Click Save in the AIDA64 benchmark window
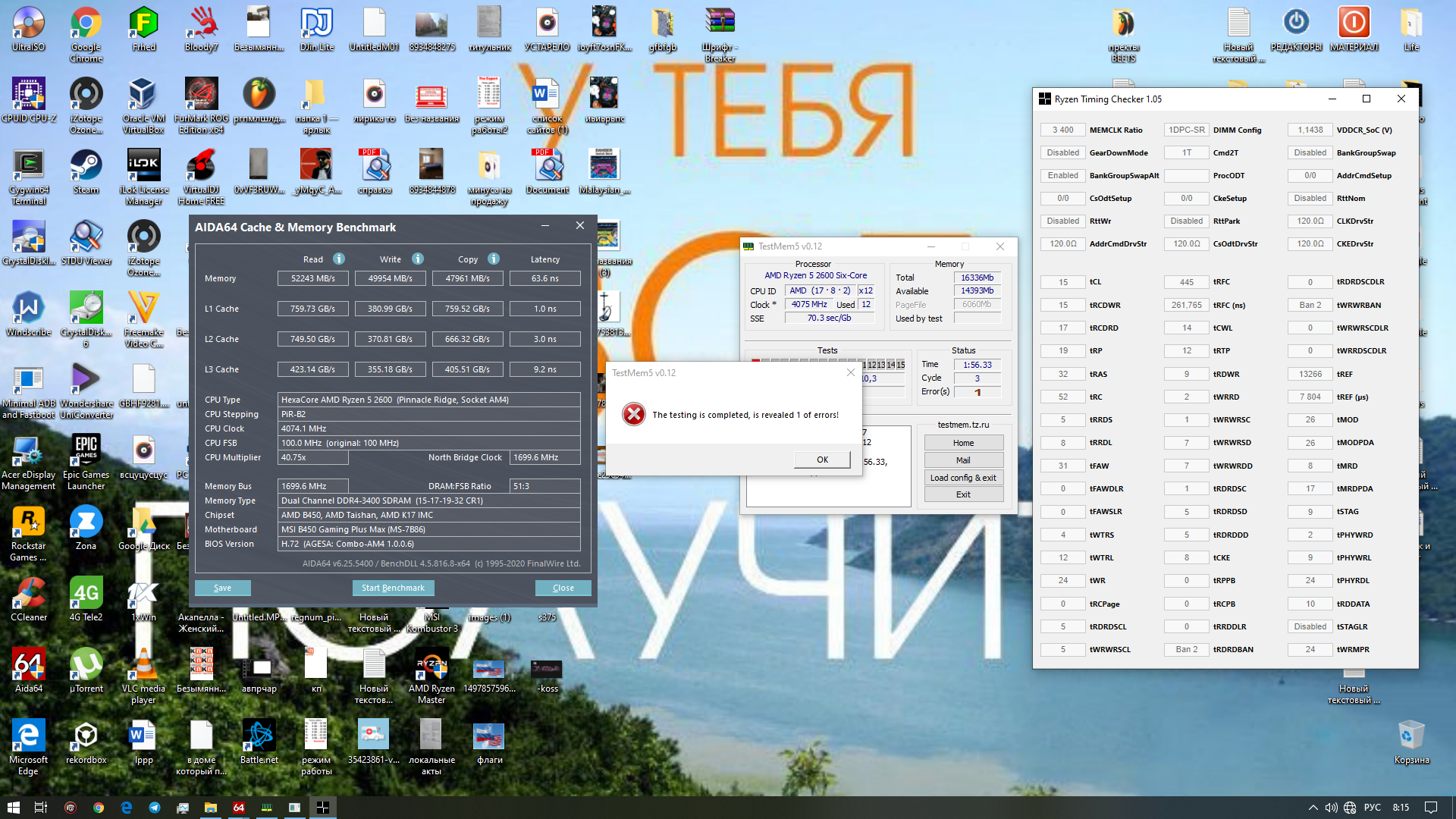The height and width of the screenshot is (819, 1456). [222, 588]
